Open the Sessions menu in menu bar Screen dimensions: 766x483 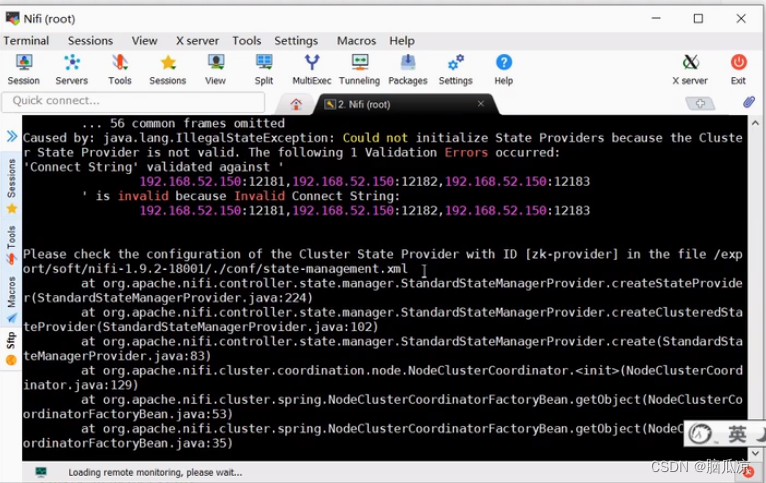[x=90, y=41]
